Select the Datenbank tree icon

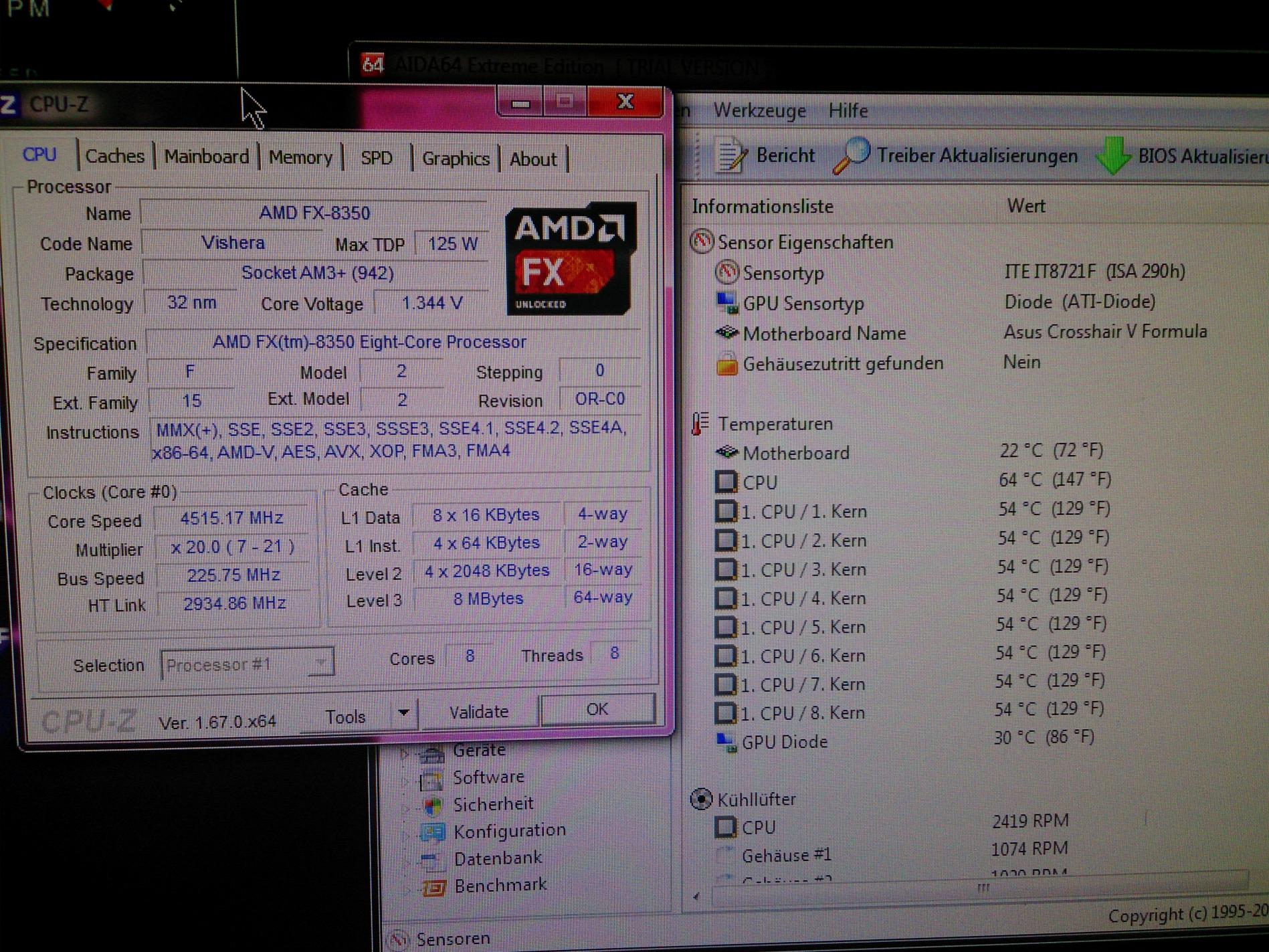[x=431, y=860]
